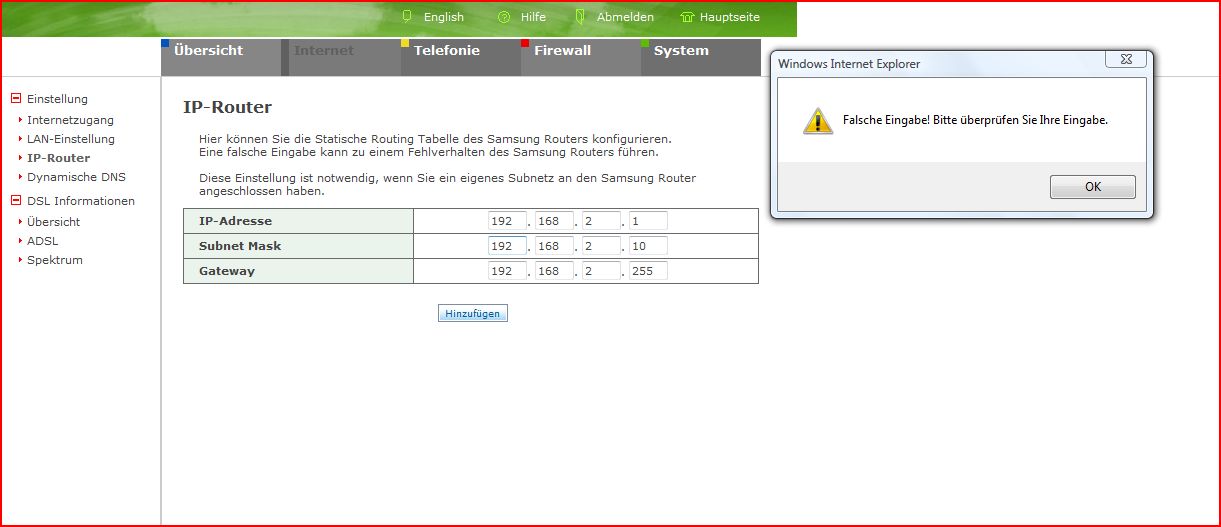The image size is (1221, 527).
Task: Focus the third Gateway octet field
Action: [x=601, y=271]
